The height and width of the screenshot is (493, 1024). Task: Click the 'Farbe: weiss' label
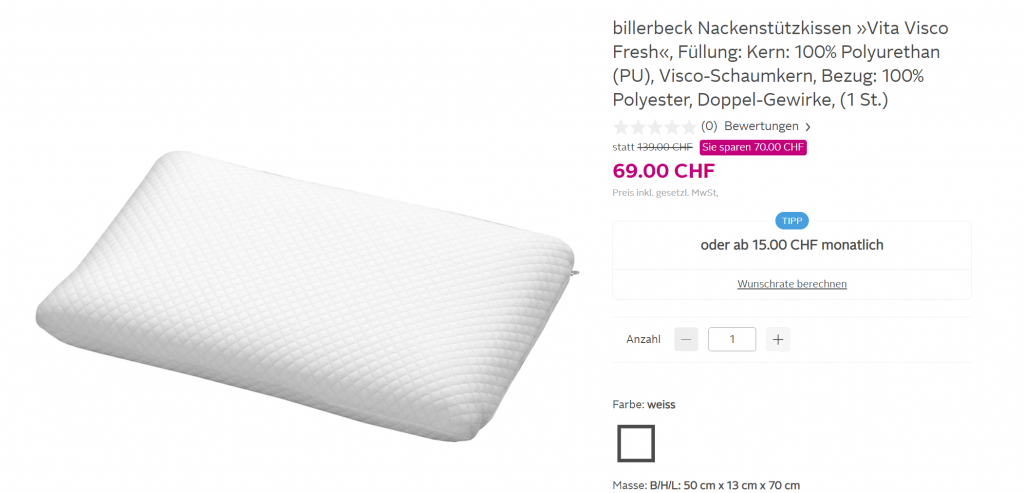(x=646, y=405)
